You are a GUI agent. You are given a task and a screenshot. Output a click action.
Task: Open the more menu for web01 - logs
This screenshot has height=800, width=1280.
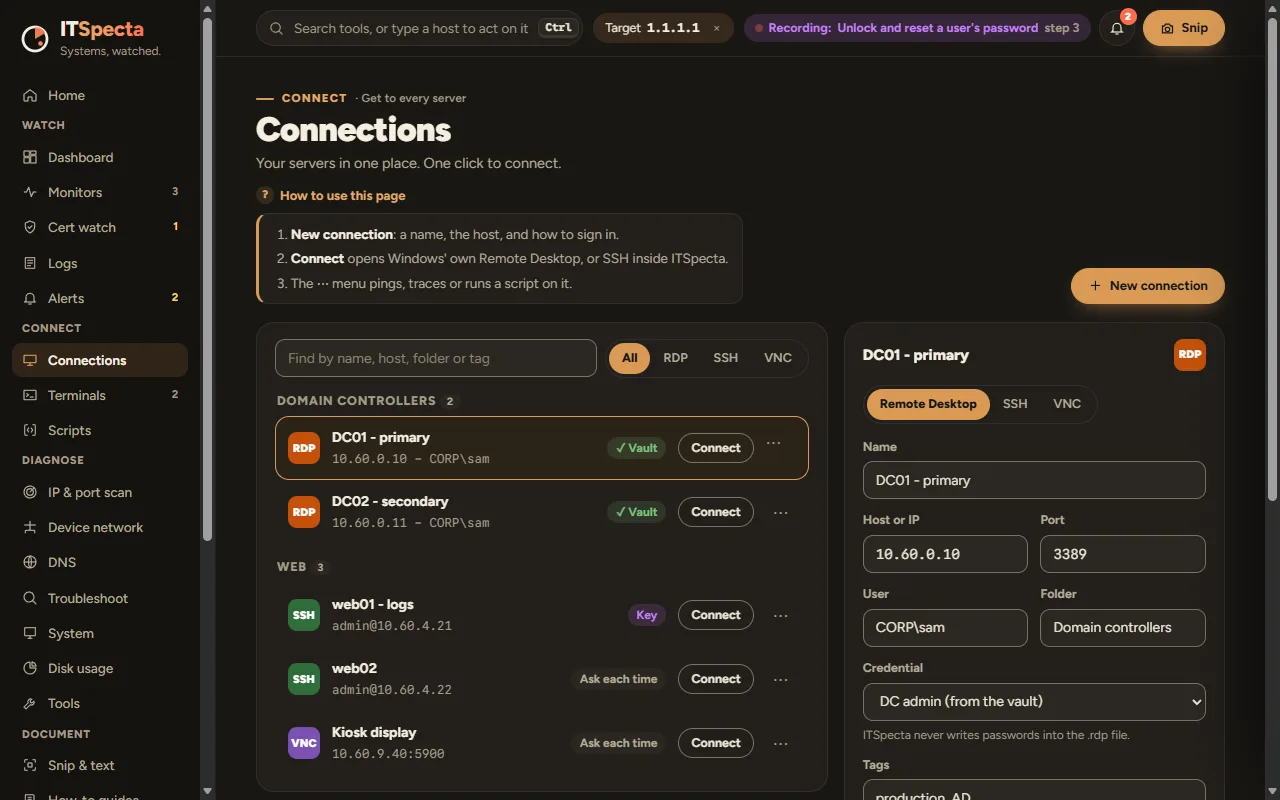[x=781, y=616]
